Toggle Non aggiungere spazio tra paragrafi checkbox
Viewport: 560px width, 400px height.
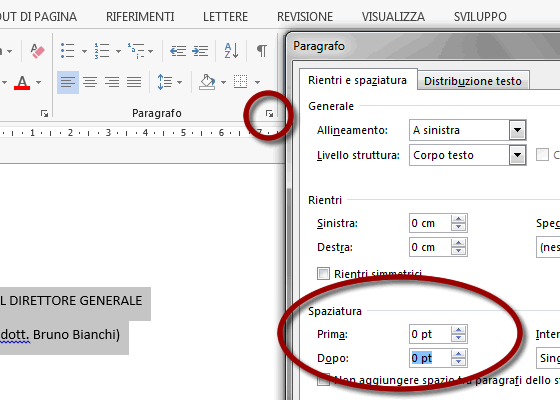point(324,380)
